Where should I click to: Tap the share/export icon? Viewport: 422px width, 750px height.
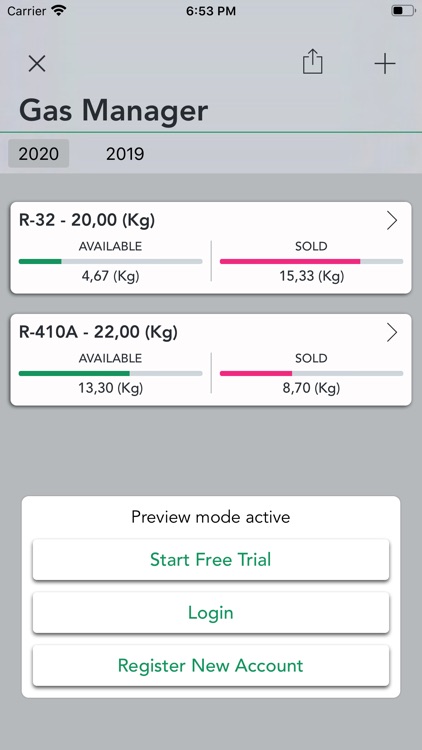coord(312,62)
